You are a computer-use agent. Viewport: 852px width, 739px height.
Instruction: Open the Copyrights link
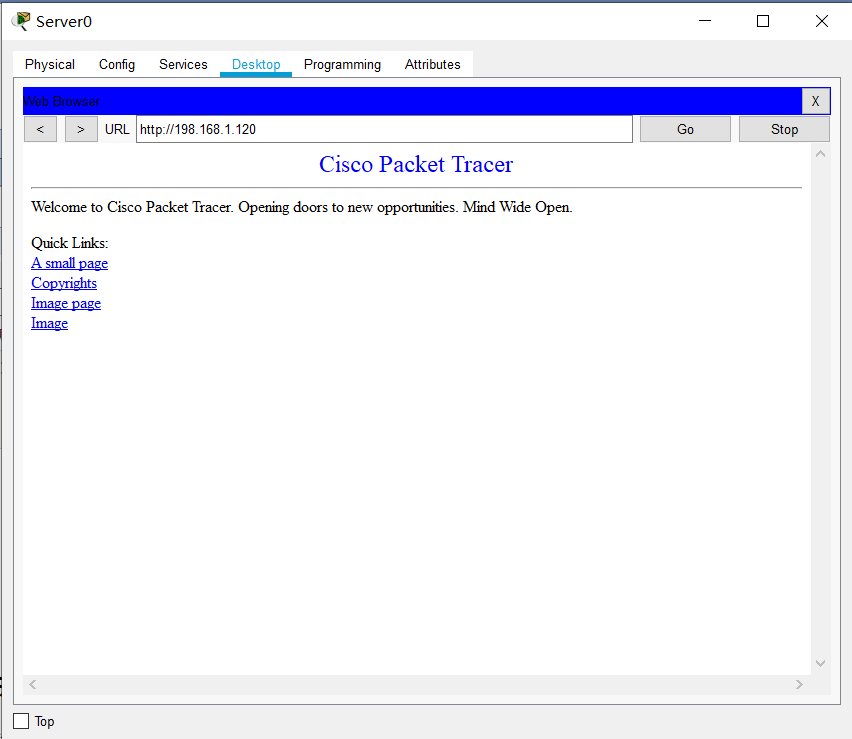click(64, 283)
